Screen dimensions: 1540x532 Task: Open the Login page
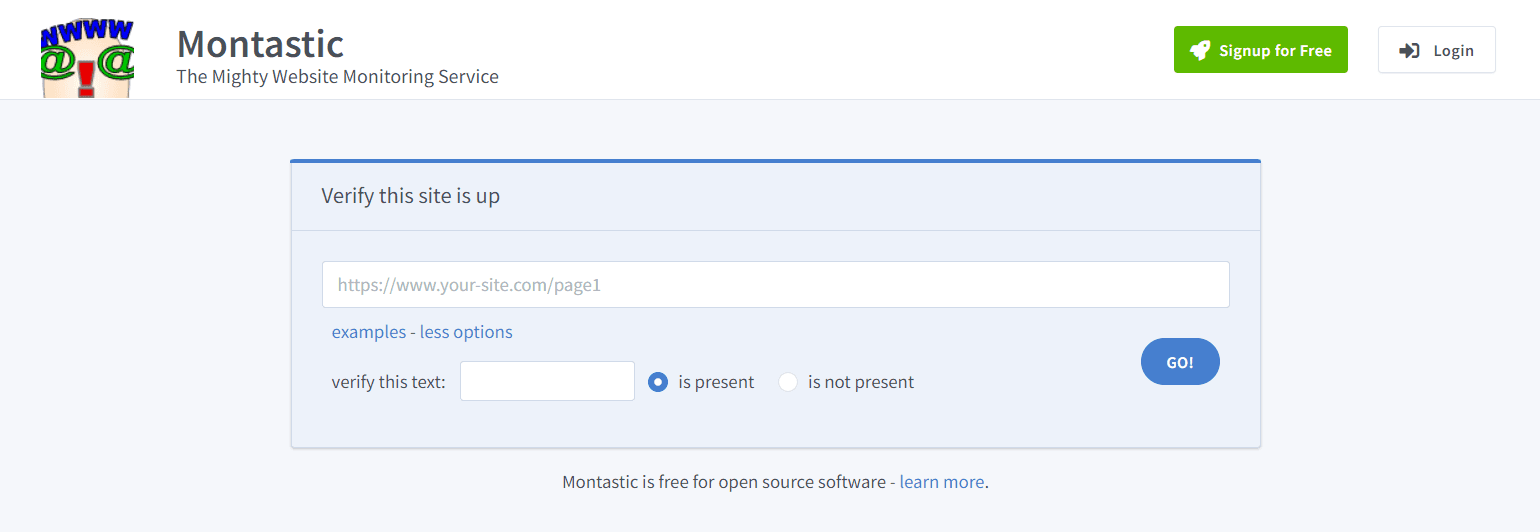pyautogui.click(x=1452, y=50)
